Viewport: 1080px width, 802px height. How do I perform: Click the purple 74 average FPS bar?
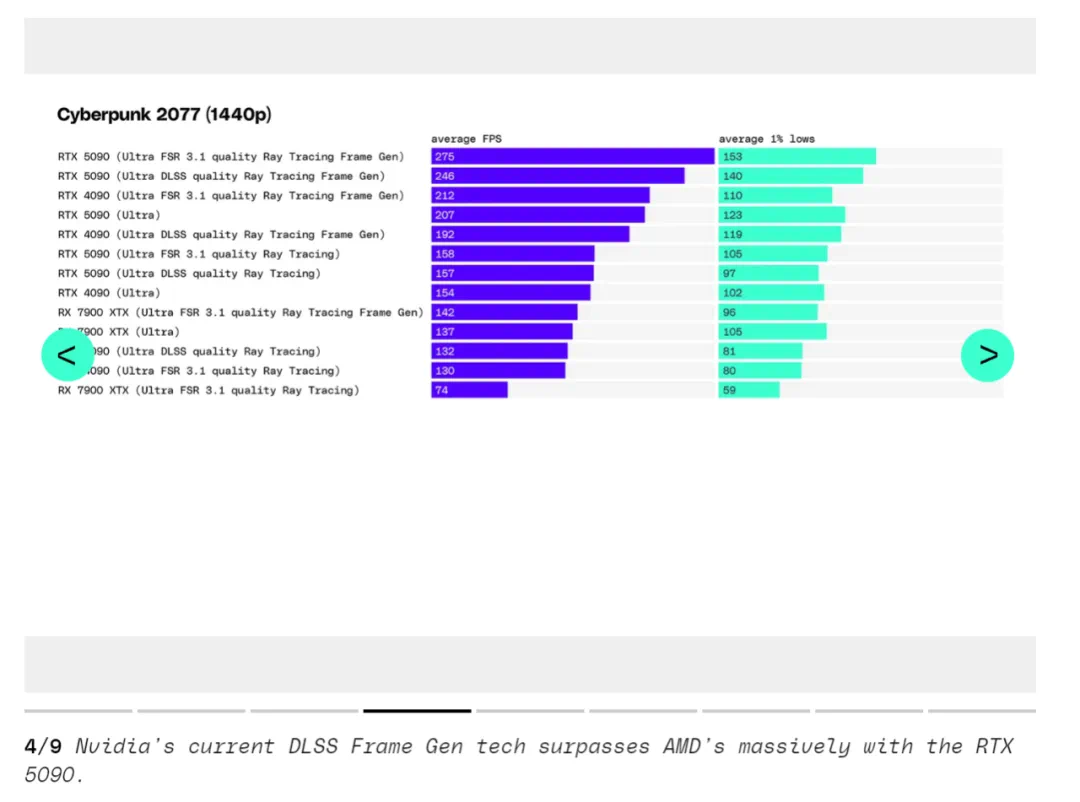click(x=469, y=390)
